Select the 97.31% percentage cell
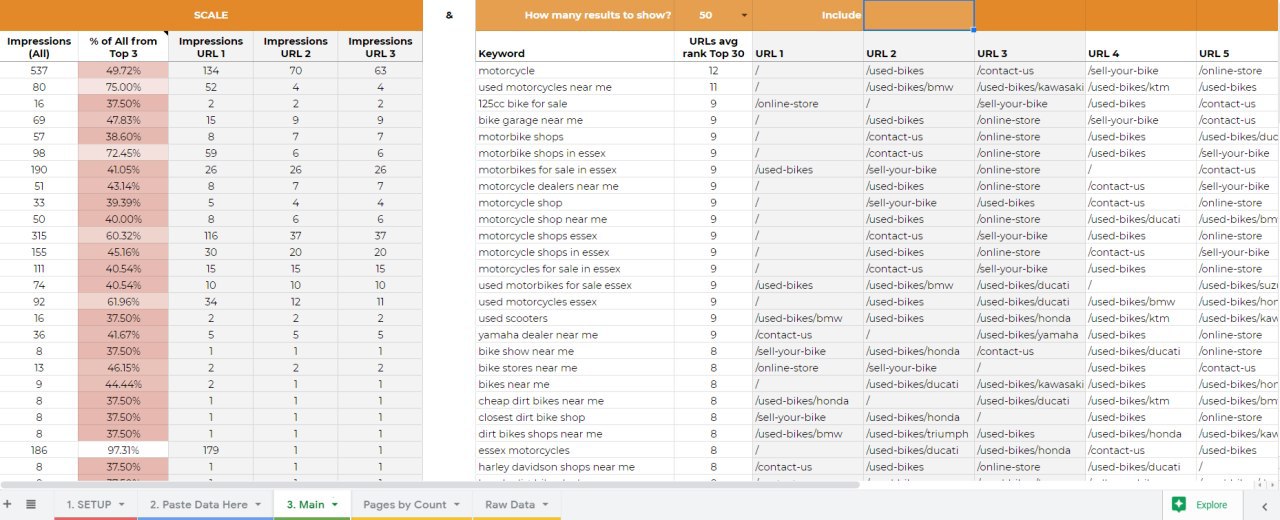Screen dimensions: 1280x520 pyautogui.click(x=123, y=450)
